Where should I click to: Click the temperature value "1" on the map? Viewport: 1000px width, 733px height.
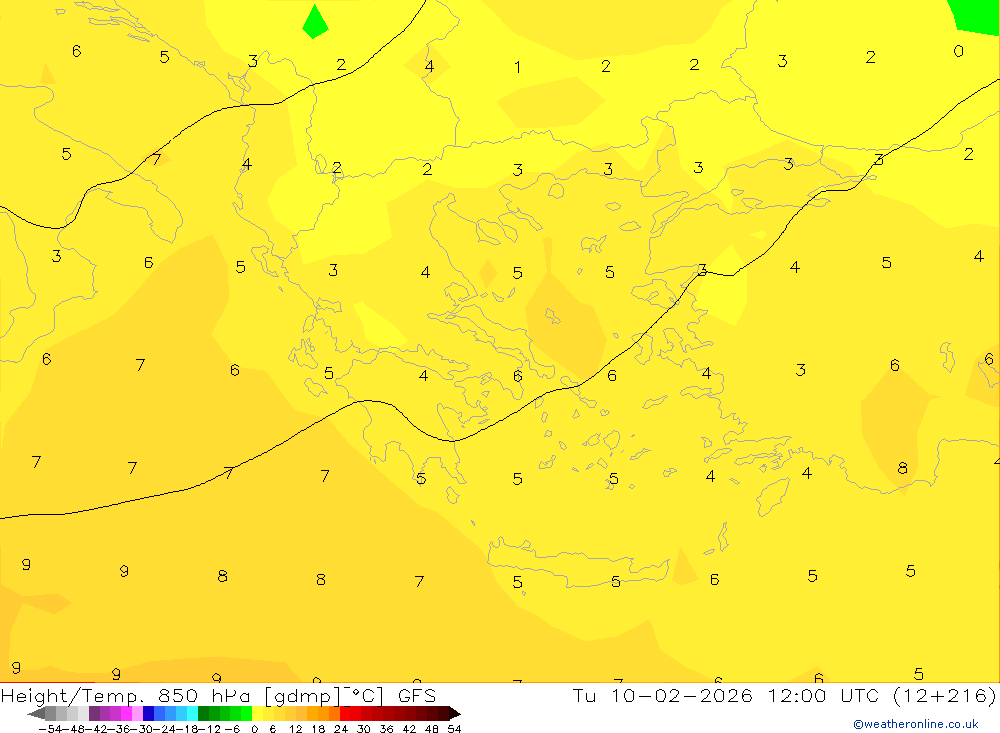click(x=517, y=67)
